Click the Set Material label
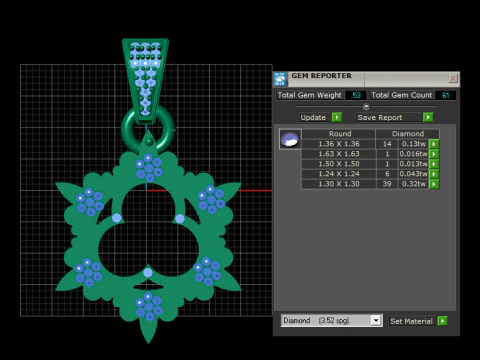Viewport: 480px width, 360px height. coord(412,321)
